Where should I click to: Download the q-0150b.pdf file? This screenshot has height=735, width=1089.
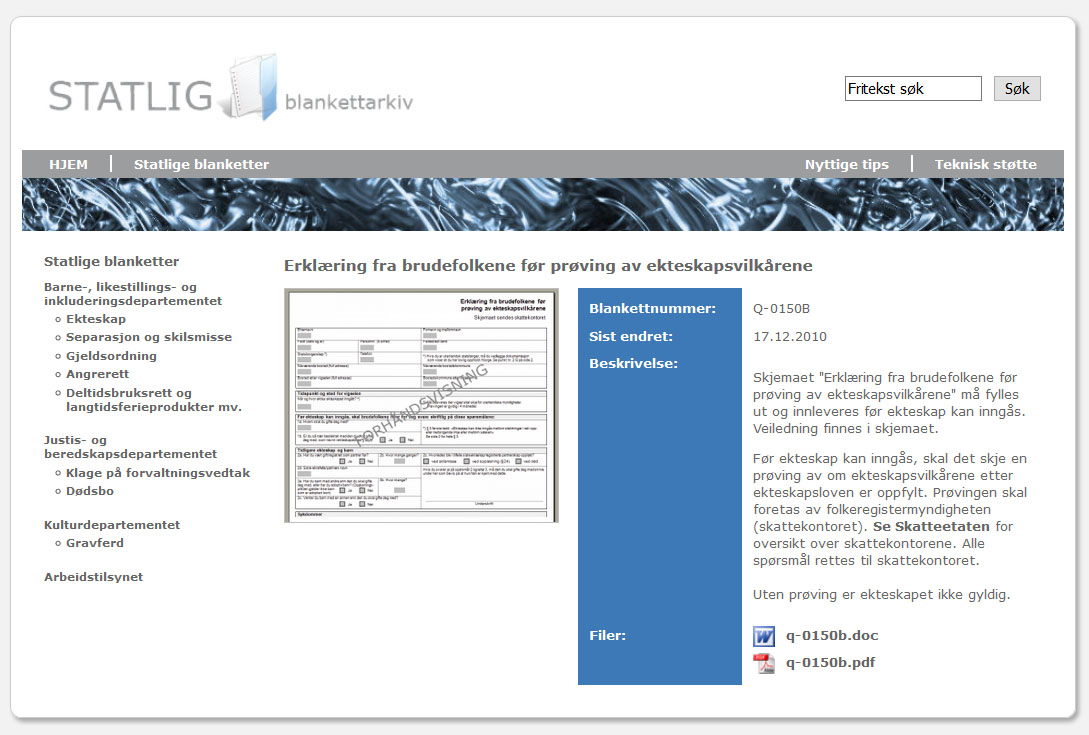point(830,662)
